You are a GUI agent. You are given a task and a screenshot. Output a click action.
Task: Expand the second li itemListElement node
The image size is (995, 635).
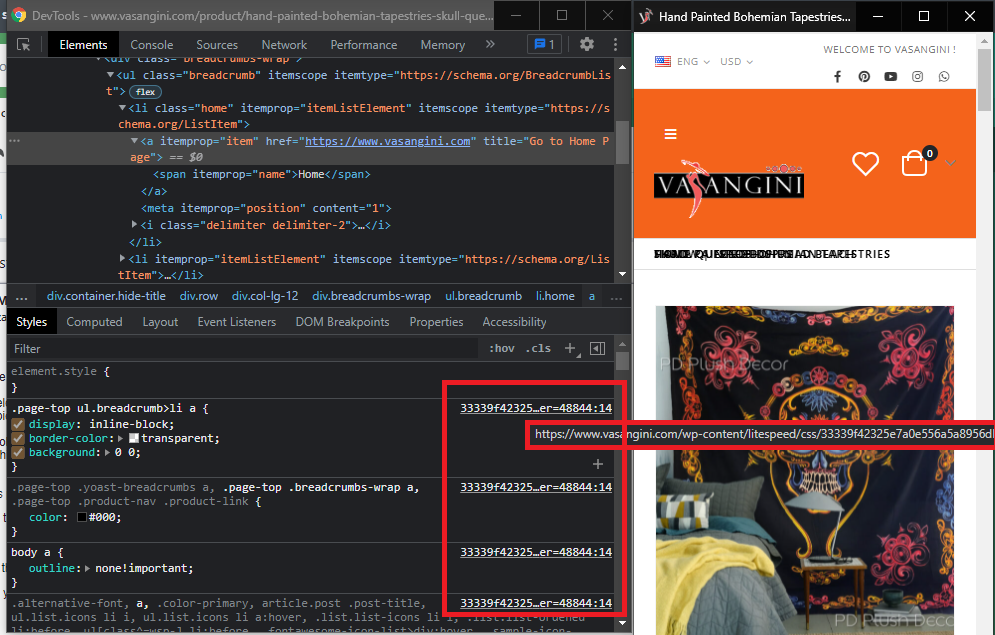click(122, 258)
